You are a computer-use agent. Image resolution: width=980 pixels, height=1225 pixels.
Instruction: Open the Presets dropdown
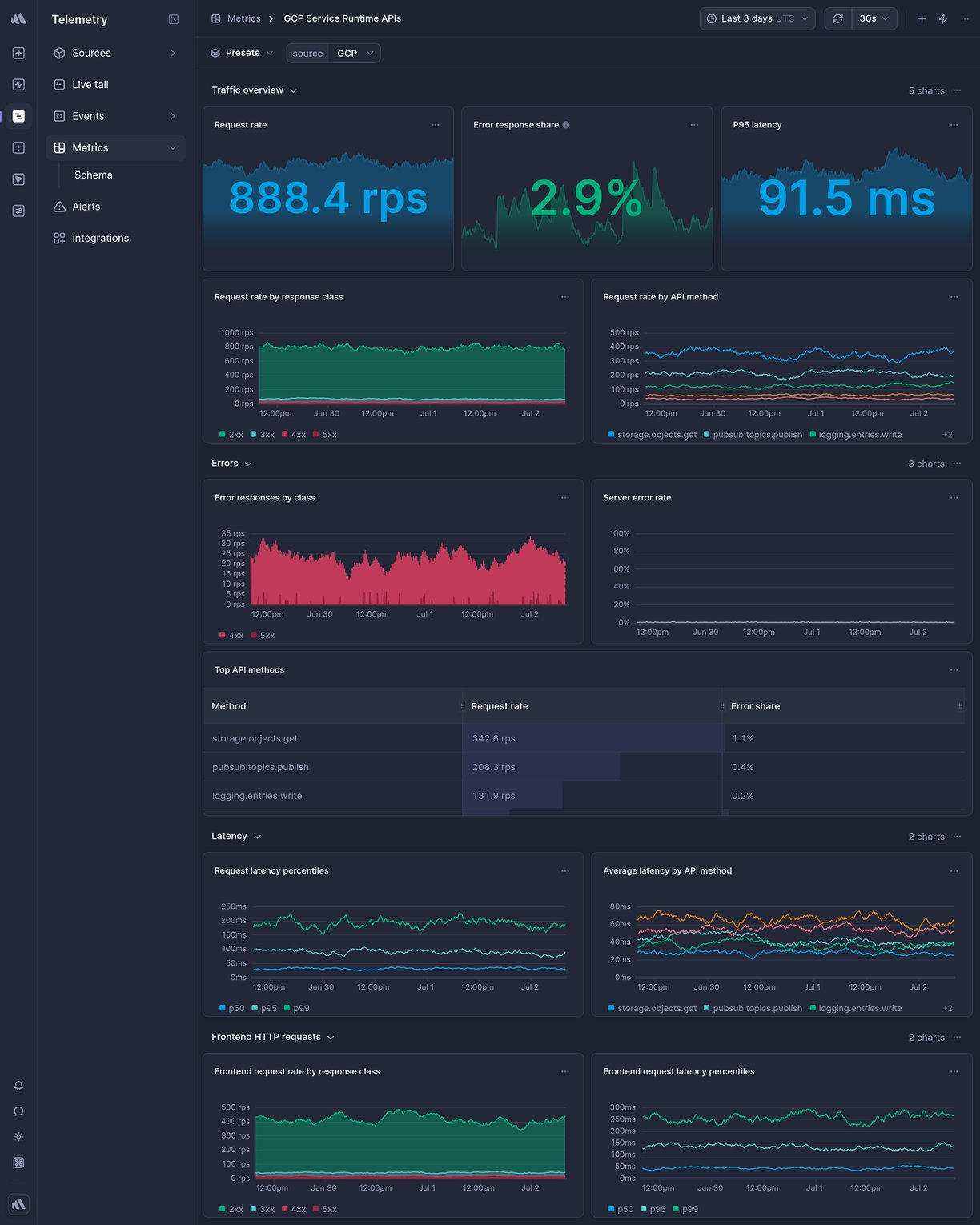coord(242,53)
